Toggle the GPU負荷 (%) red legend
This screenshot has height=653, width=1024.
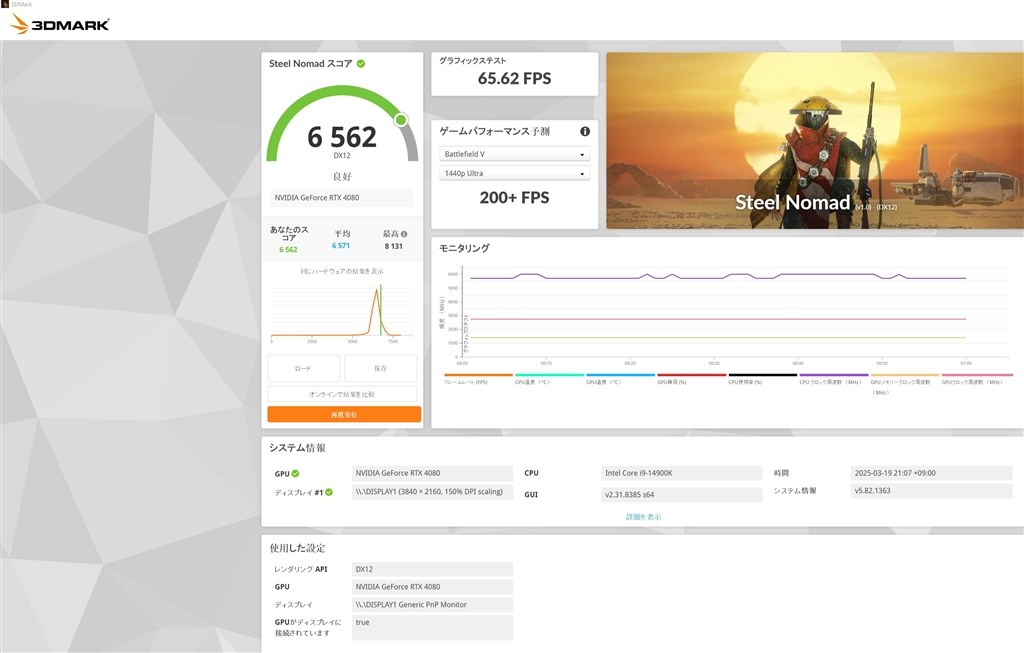point(692,379)
